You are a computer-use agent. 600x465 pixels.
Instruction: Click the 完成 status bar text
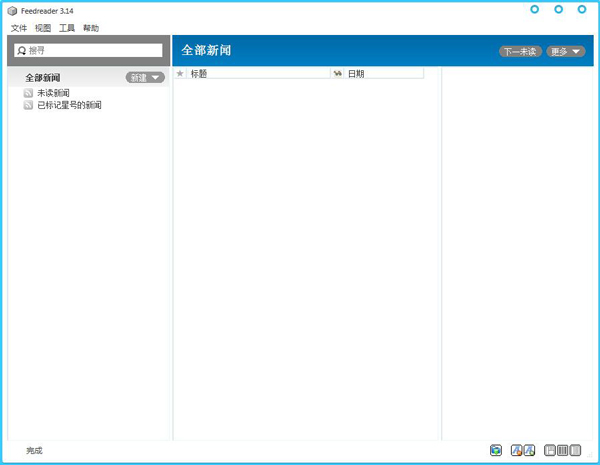click(x=34, y=450)
